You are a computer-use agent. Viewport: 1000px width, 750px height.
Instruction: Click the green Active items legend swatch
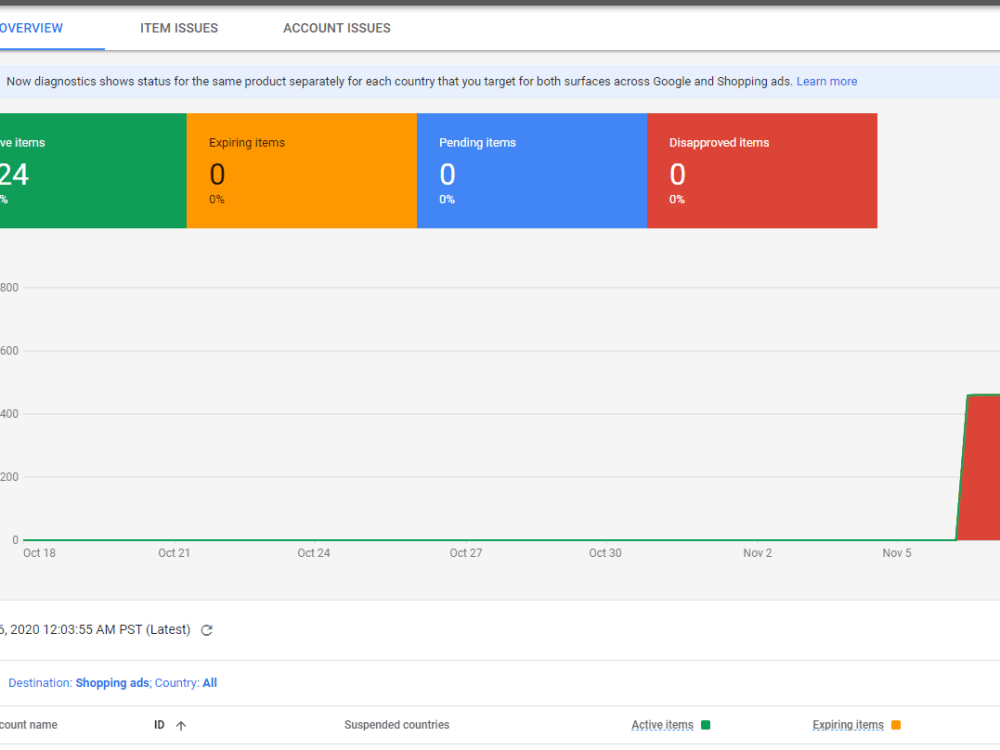705,725
